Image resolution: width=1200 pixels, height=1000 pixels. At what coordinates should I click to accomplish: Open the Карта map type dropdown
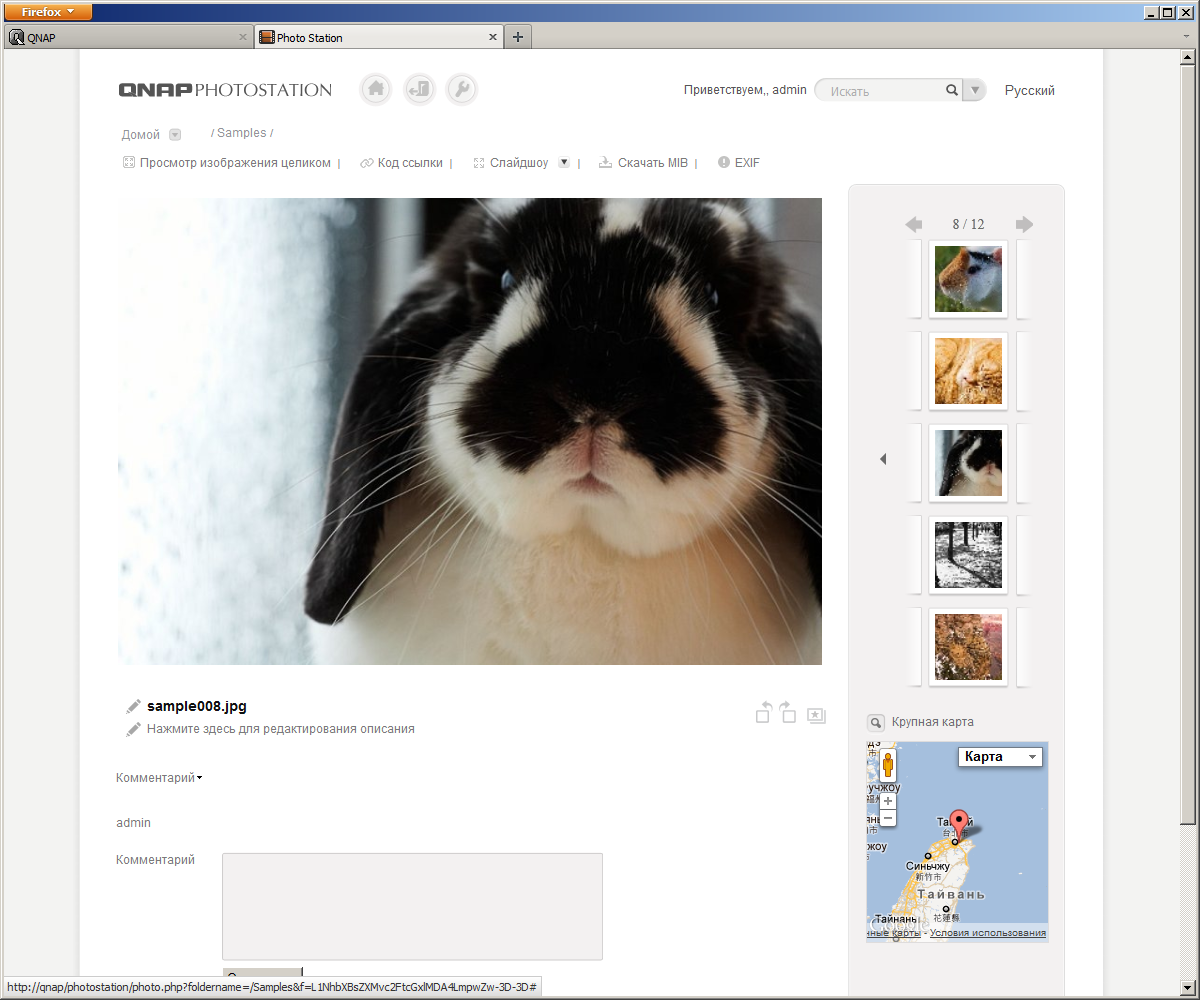[x=1000, y=757]
